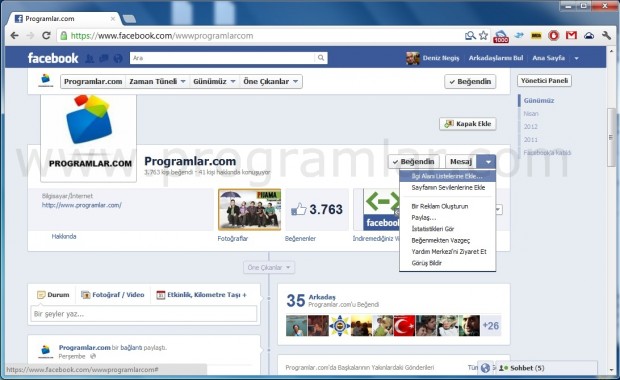Close the Programlar.com browser tab

pos(113,19)
